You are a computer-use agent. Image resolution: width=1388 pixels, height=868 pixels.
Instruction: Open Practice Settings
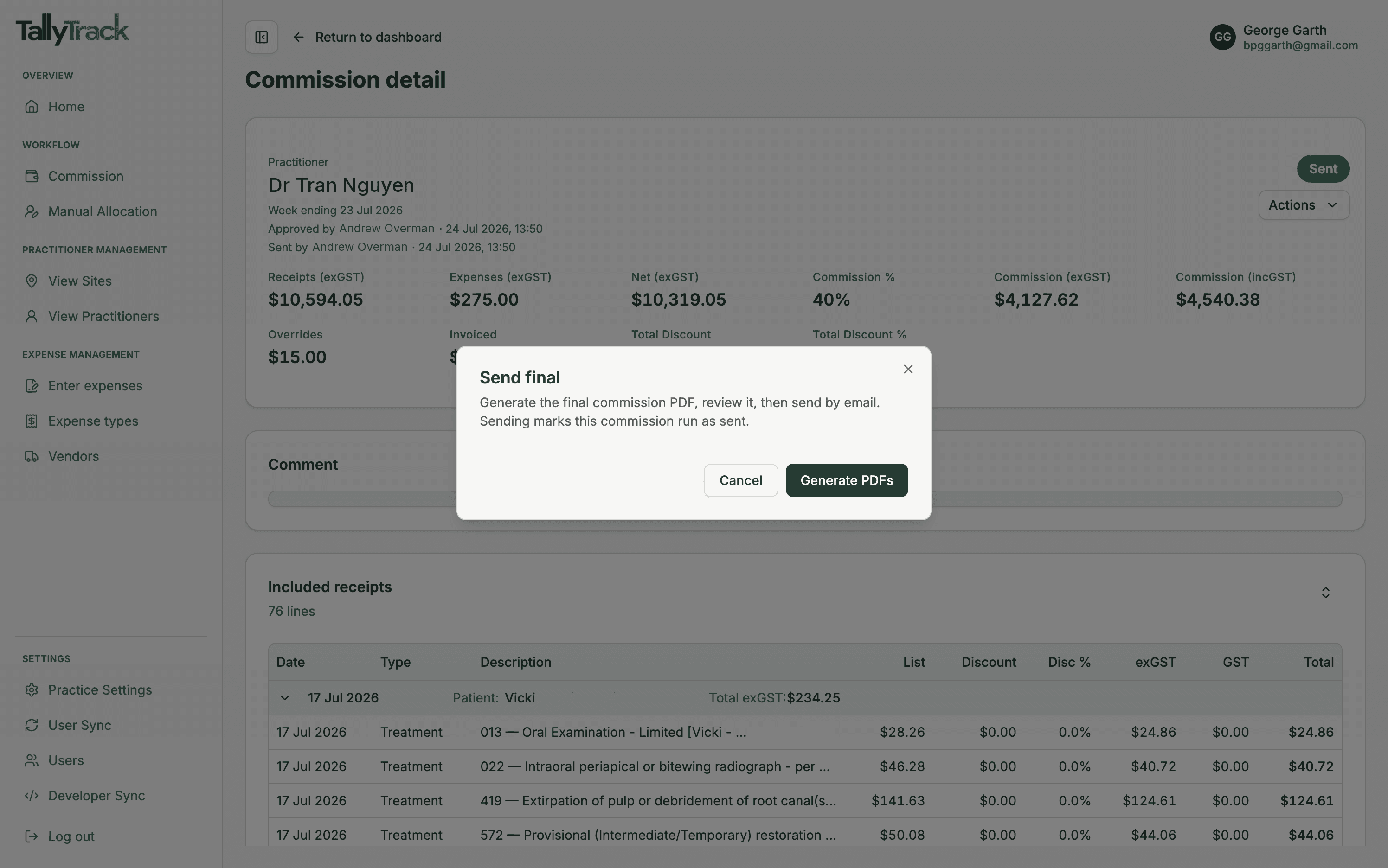(100, 690)
